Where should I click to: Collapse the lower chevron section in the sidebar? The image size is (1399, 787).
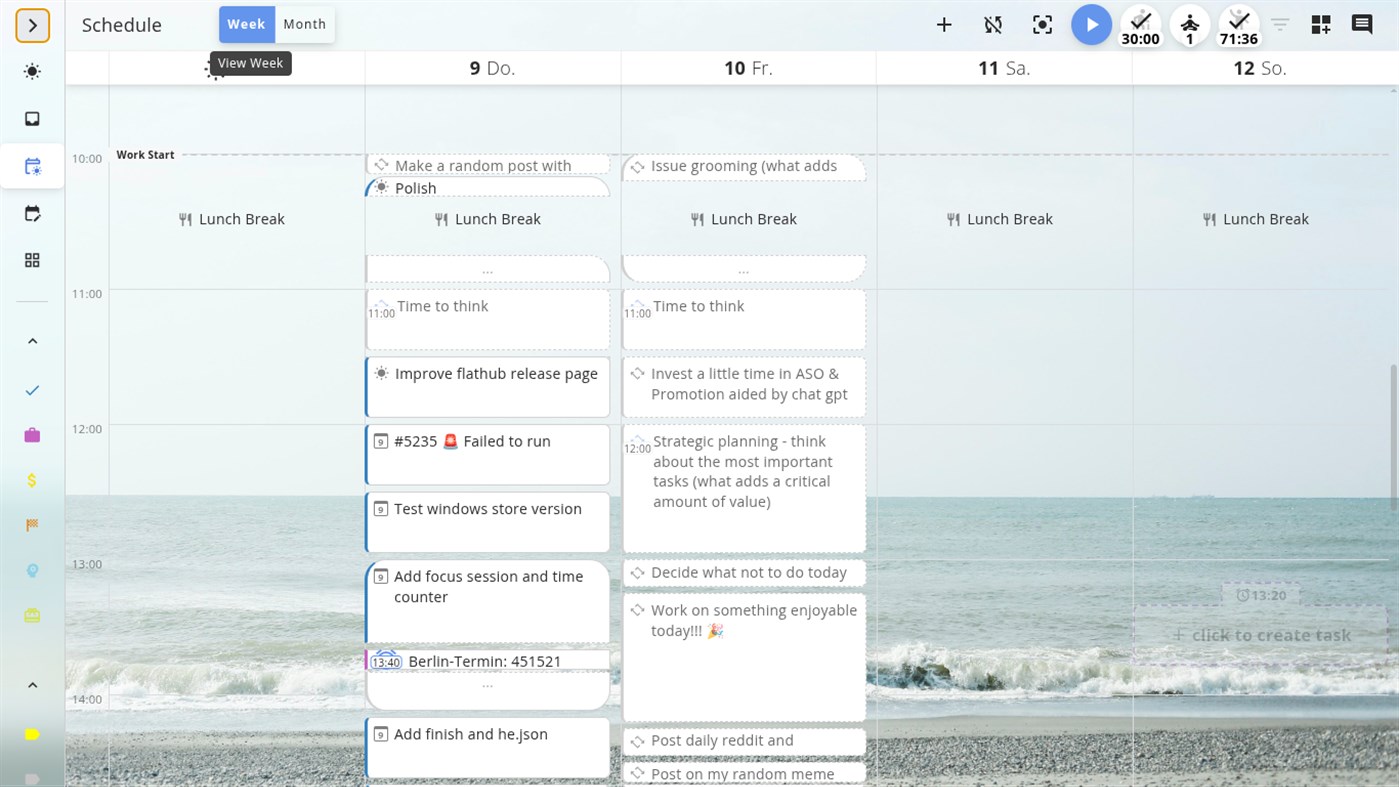point(31,684)
